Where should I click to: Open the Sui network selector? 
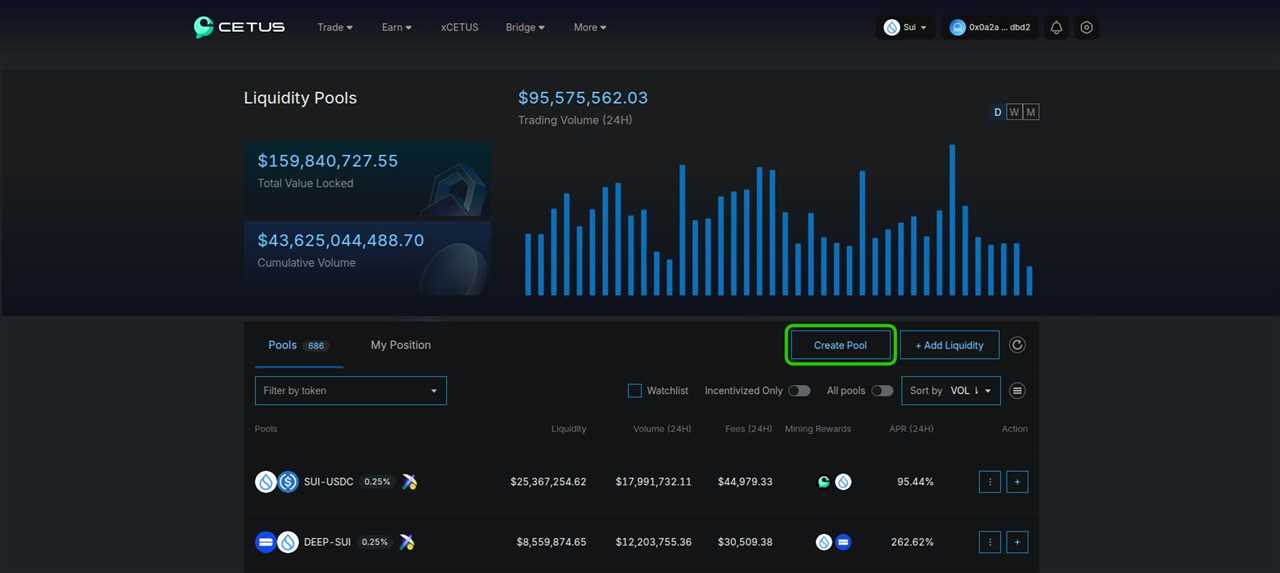pyautogui.click(x=906, y=28)
